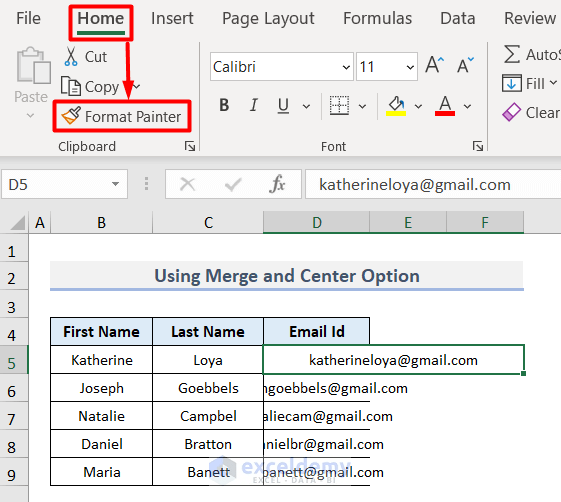Select the title Using Merge and Center Option

click(x=287, y=276)
